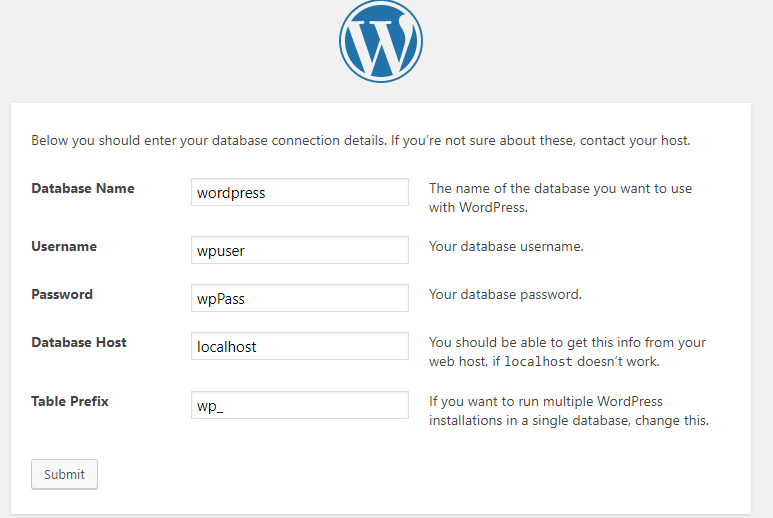The width and height of the screenshot is (773, 518).
Task: Click the 'multiple WordPress installations' hint text
Action: click(569, 411)
